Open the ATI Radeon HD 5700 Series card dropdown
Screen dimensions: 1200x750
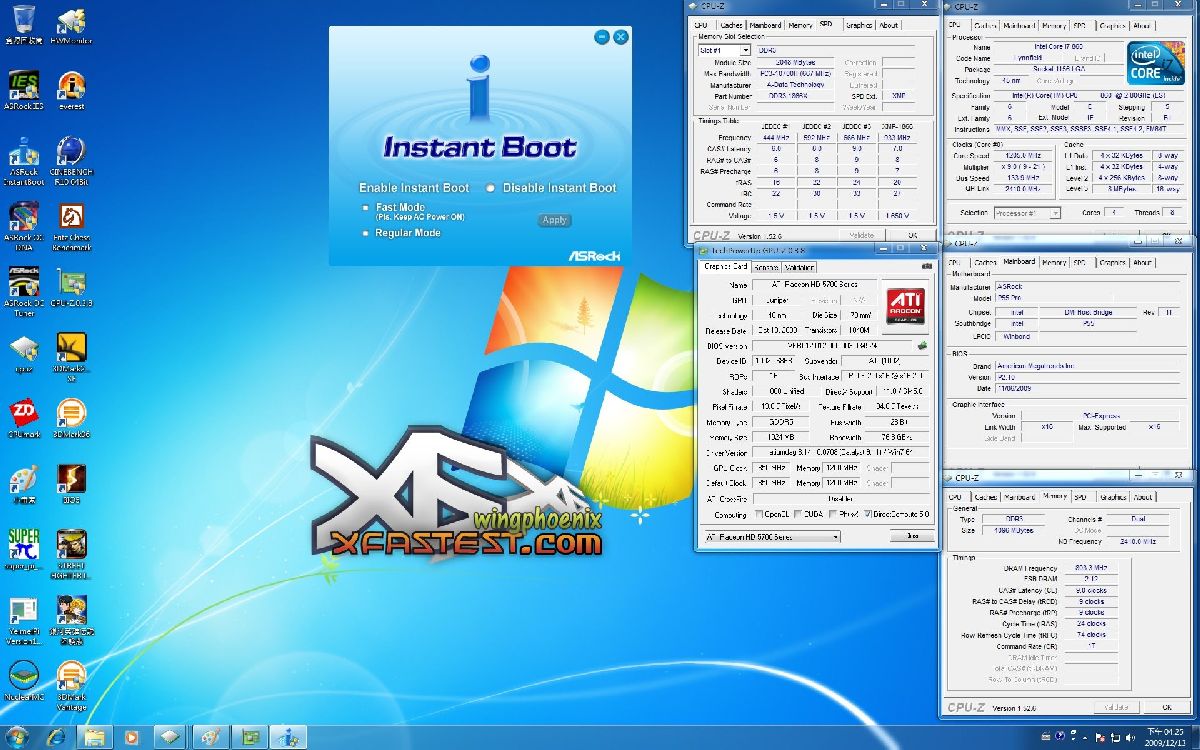[x=772, y=537]
